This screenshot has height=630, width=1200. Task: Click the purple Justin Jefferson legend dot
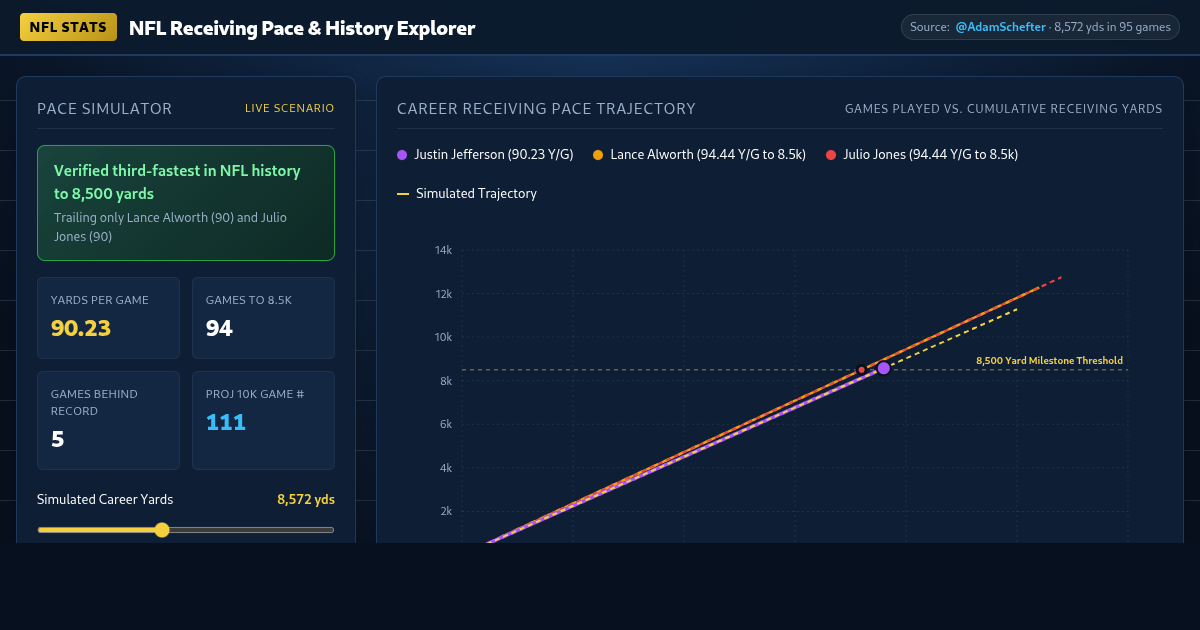402,155
